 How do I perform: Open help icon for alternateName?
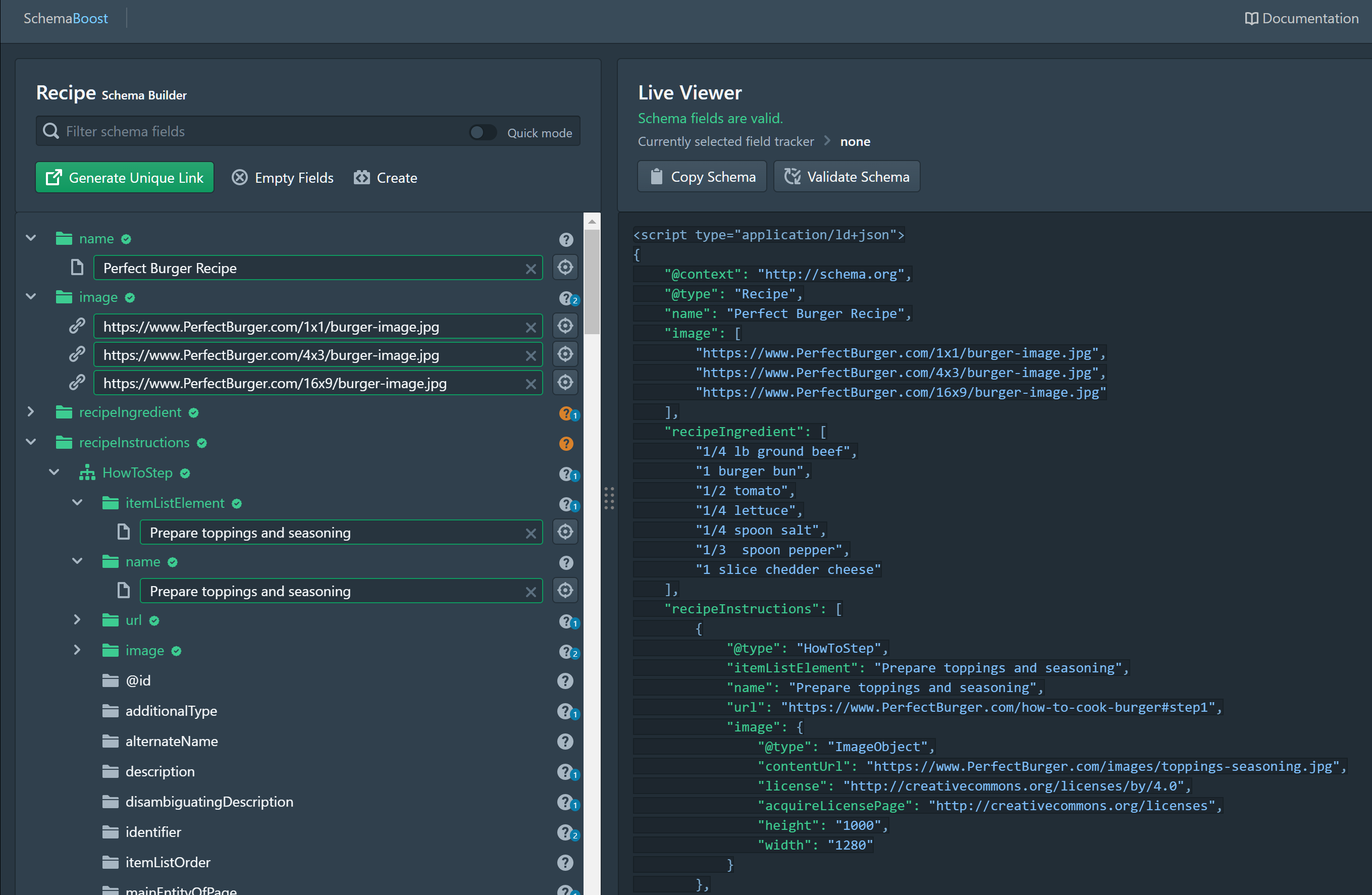(x=565, y=742)
